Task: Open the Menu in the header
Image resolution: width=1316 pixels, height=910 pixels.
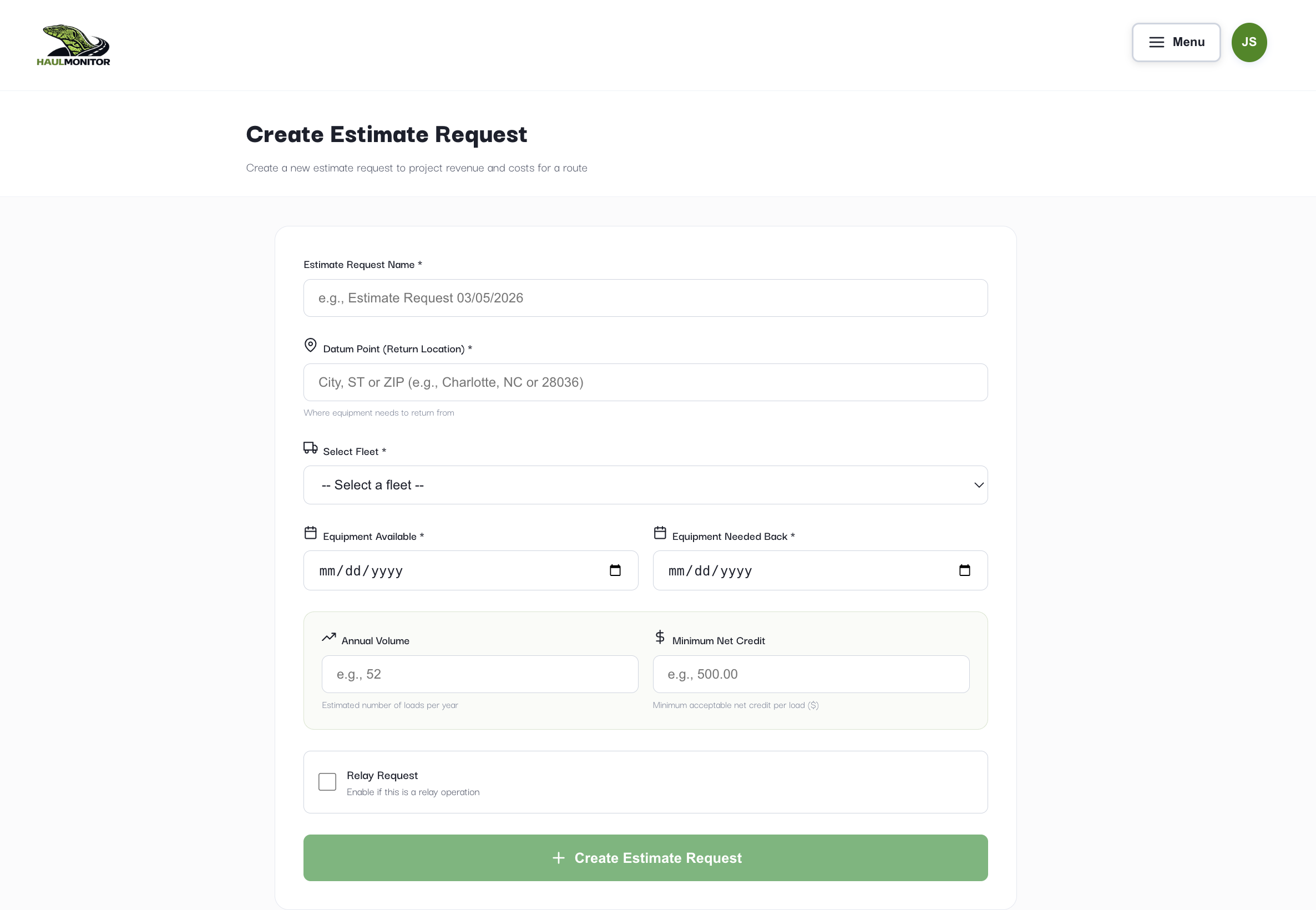Action: click(1176, 42)
